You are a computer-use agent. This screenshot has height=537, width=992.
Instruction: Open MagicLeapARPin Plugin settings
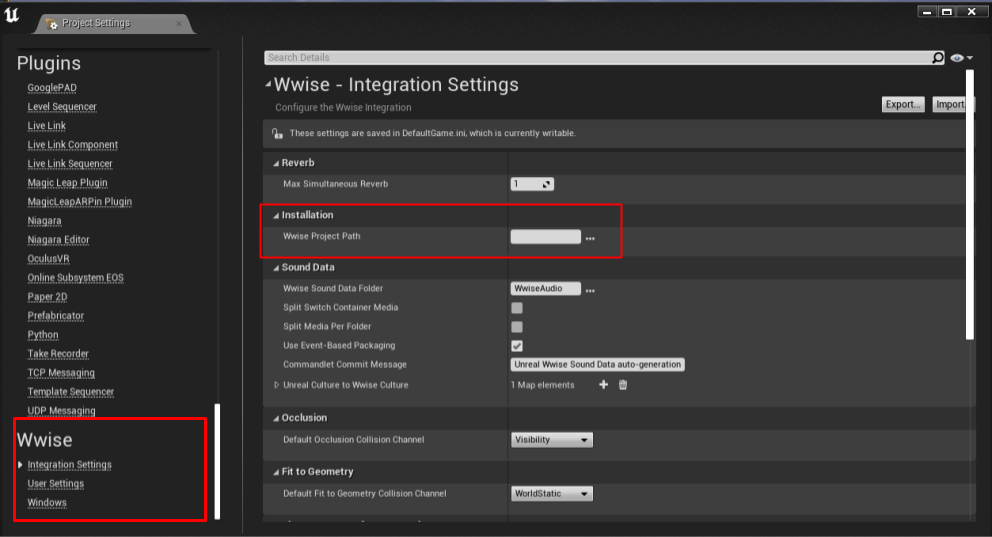click(80, 202)
